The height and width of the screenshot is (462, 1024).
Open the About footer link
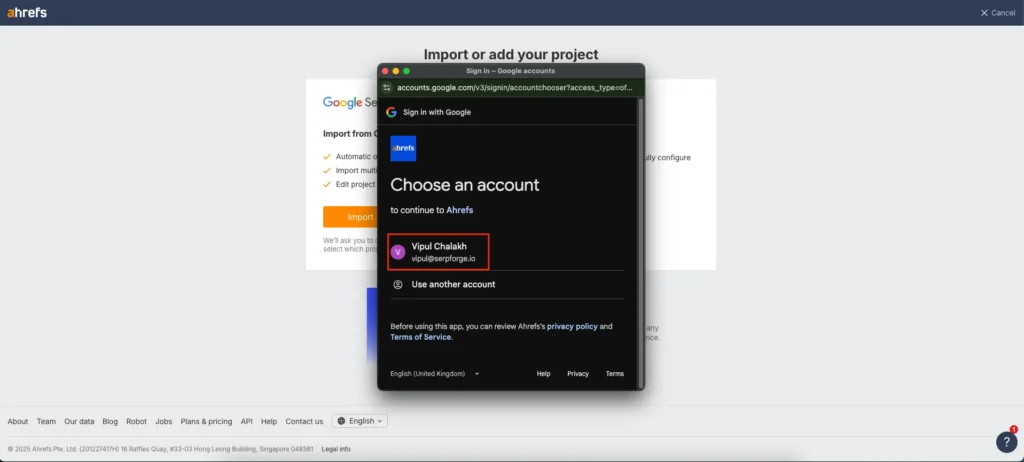pyautogui.click(x=18, y=421)
